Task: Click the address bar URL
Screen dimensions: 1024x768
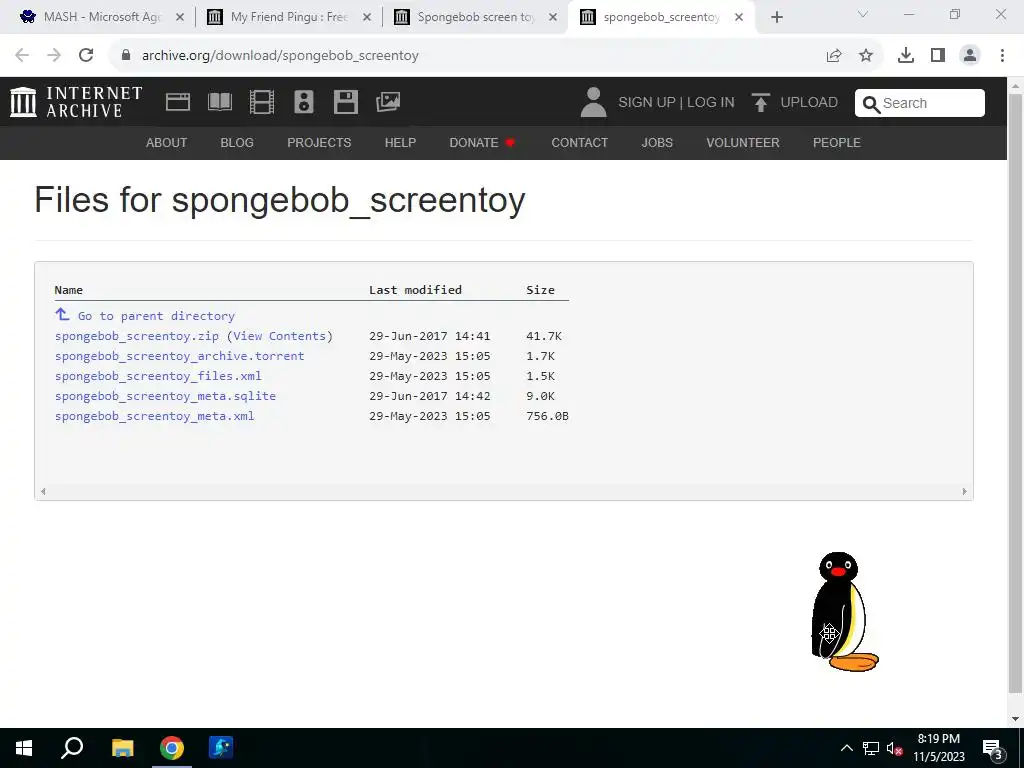Action: click(280, 56)
